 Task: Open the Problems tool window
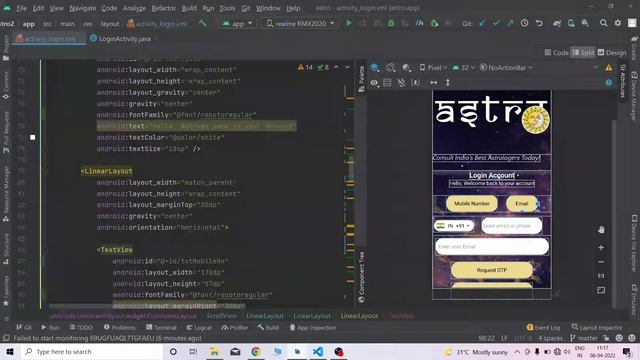click(x=120, y=327)
